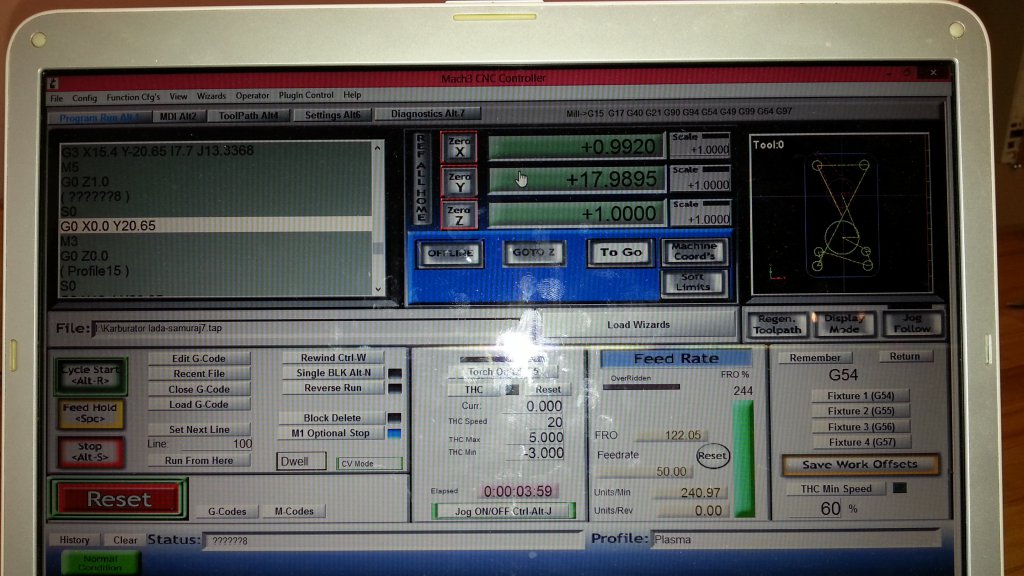Toggle Jog ON/OFF Ctrl-Alt-J
The image size is (1024, 576).
pyautogui.click(x=504, y=511)
